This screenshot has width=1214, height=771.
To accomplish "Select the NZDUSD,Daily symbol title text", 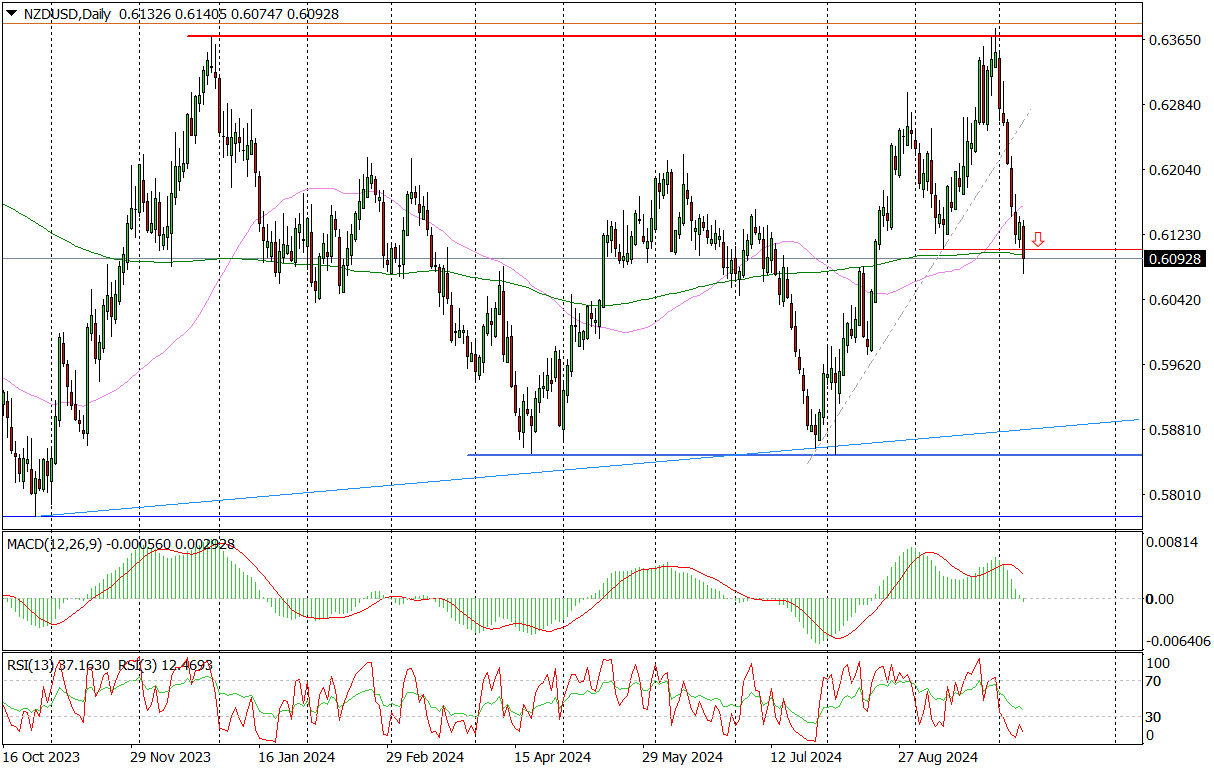I will [x=65, y=14].
